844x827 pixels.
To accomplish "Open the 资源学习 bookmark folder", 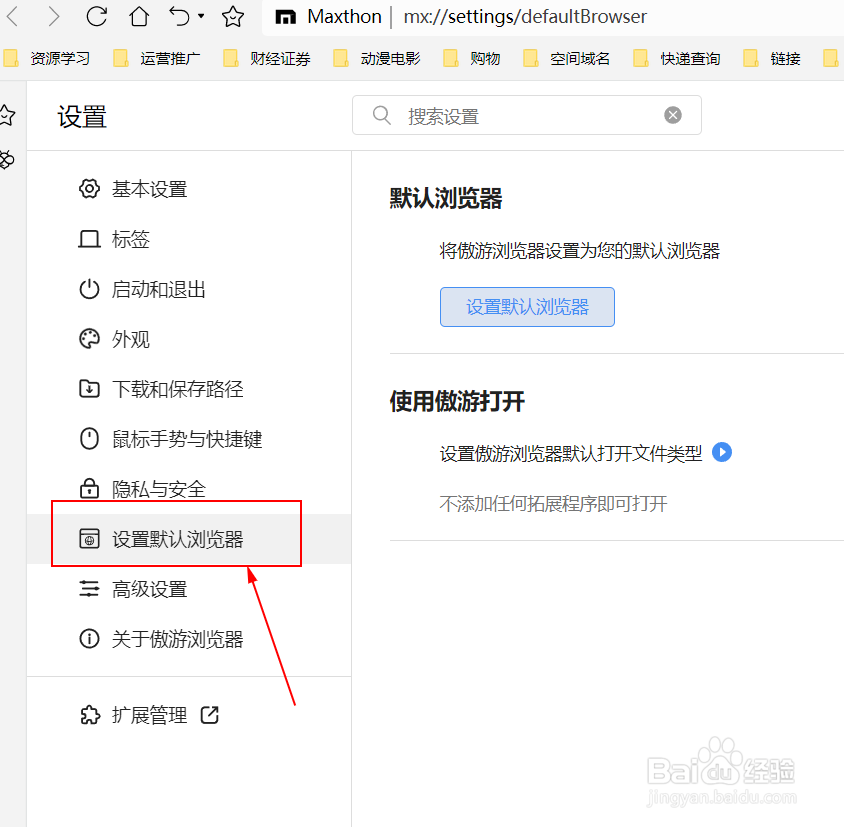I will (47, 58).
